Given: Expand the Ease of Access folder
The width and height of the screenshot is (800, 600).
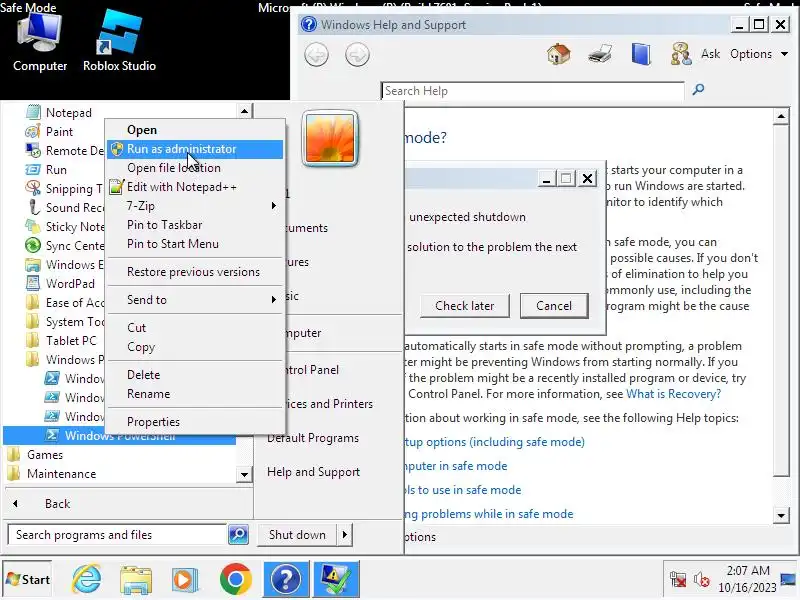Looking at the screenshot, I should coord(65,303).
